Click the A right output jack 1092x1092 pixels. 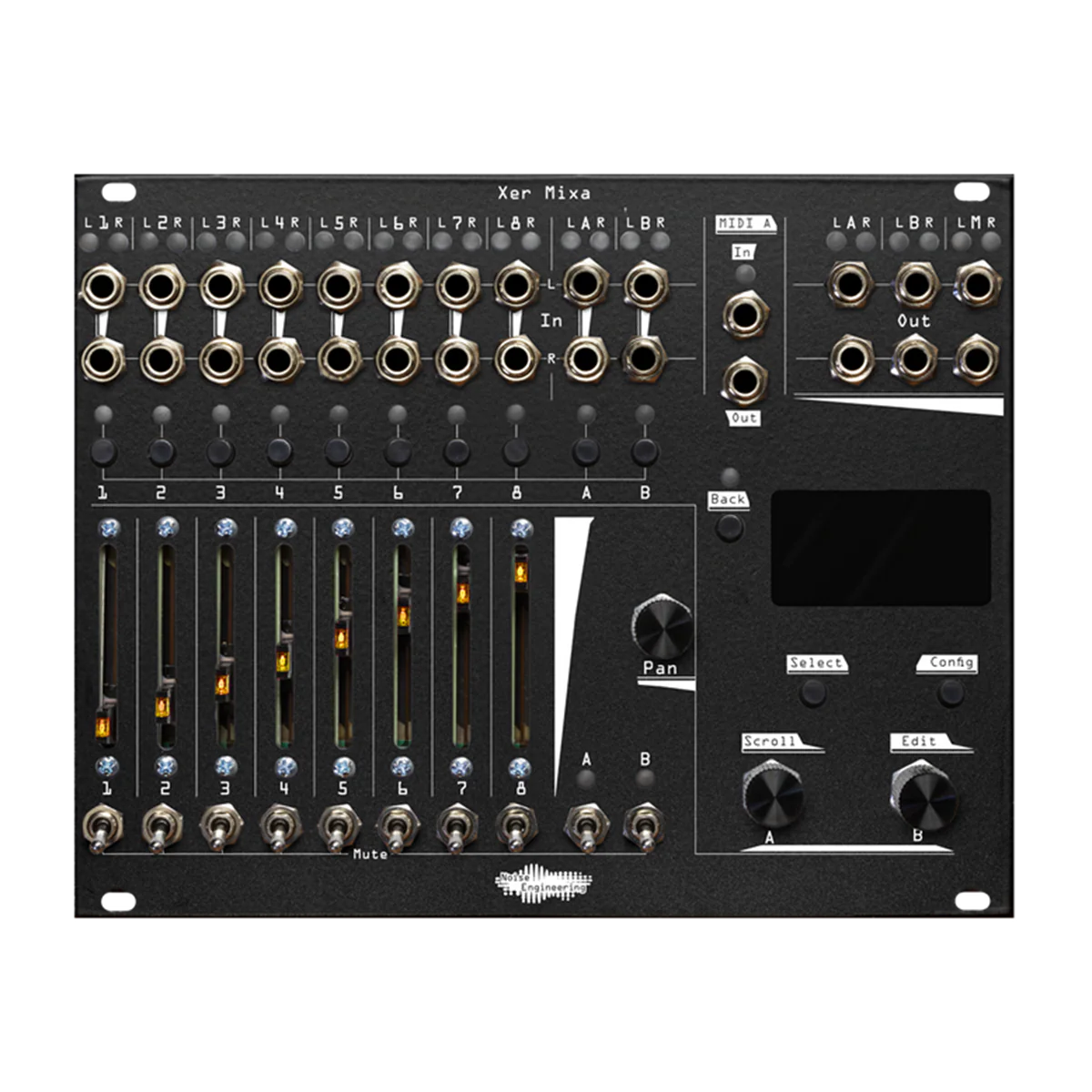tap(853, 358)
